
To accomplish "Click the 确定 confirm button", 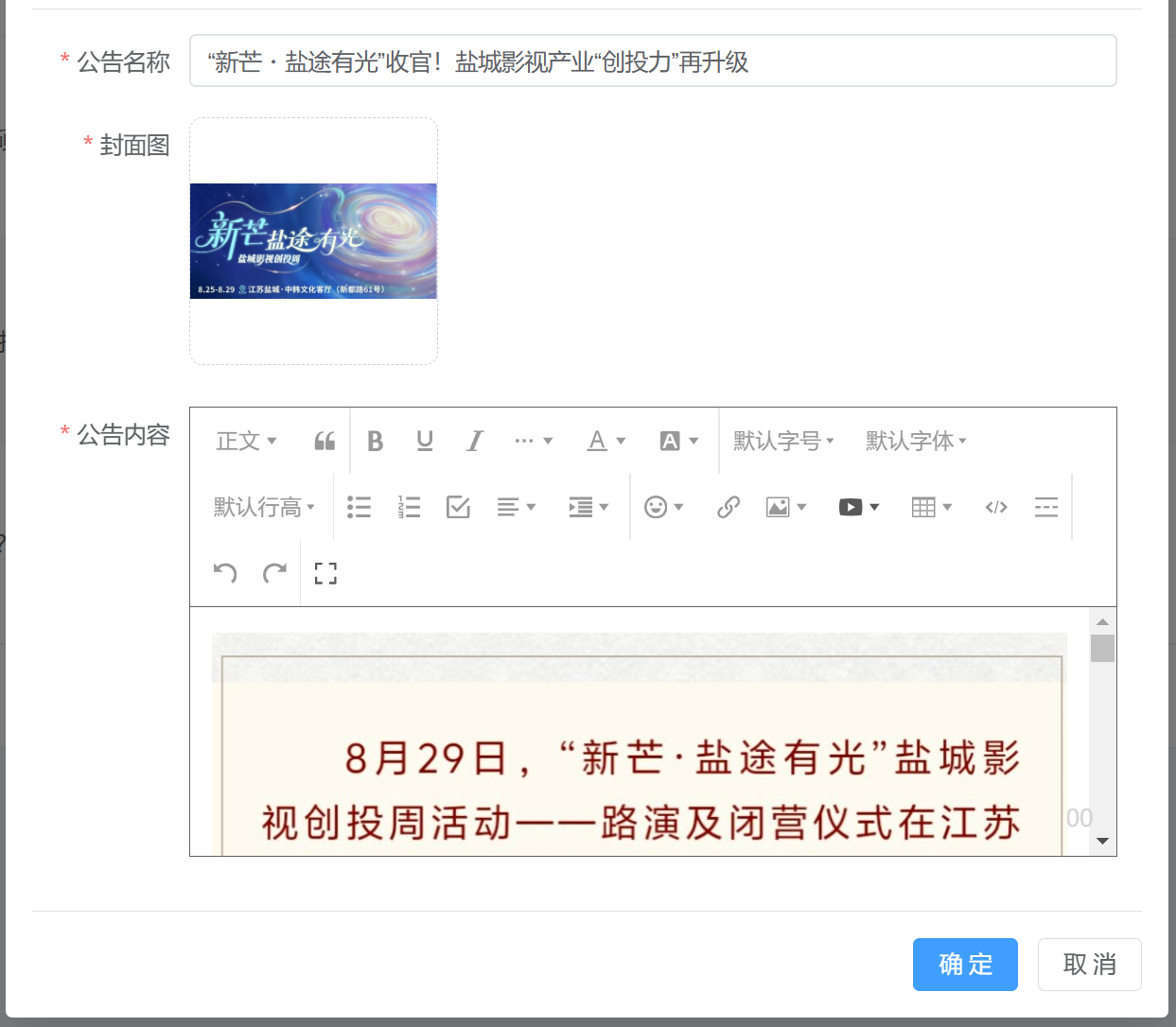I will [965, 965].
